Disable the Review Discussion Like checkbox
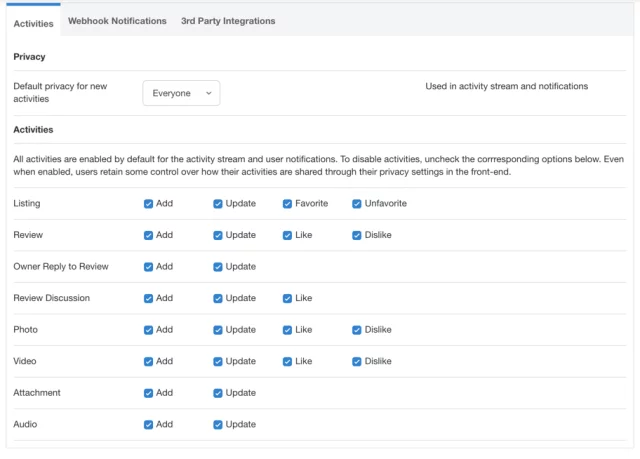640x459 pixels. click(x=288, y=298)
